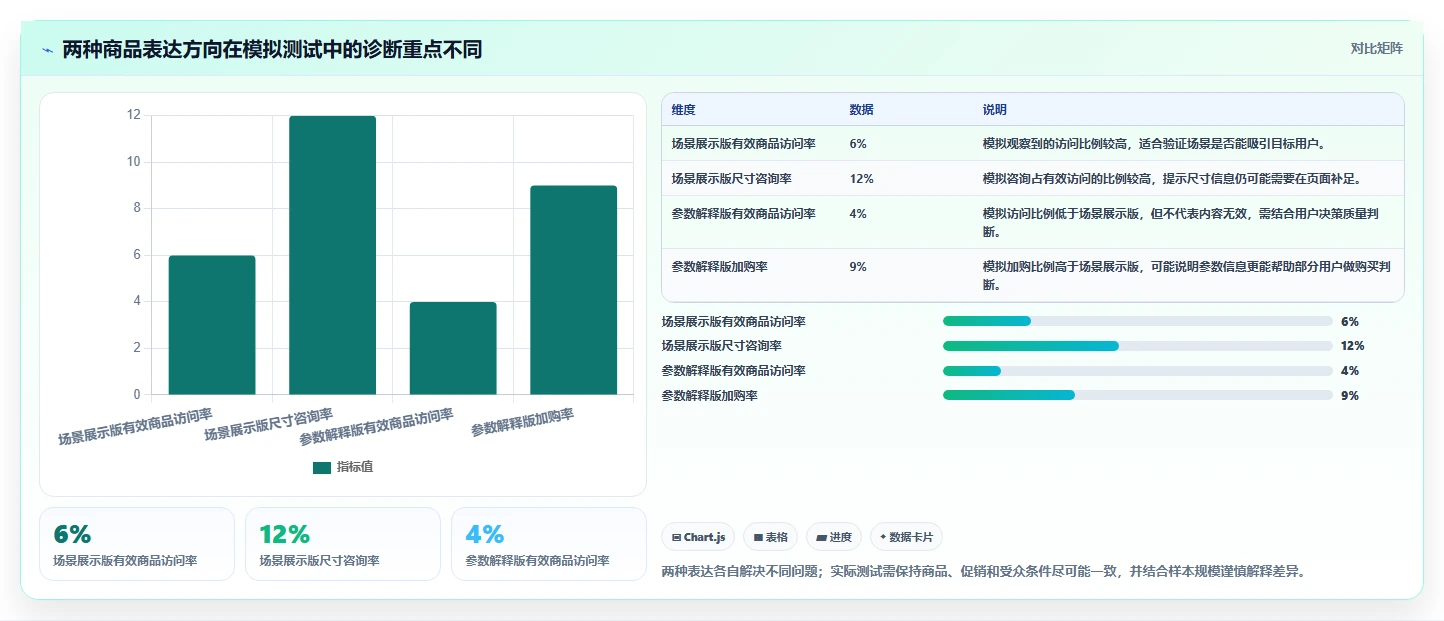Click the title 两种商品表达方向在模拟测试中的诊断重点不同
The image size is (1444, 621).
coord(272,49)
